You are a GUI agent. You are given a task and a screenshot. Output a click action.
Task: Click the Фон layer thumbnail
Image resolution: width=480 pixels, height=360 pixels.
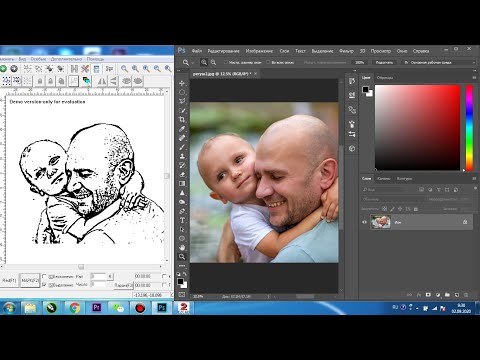point(380,222)
